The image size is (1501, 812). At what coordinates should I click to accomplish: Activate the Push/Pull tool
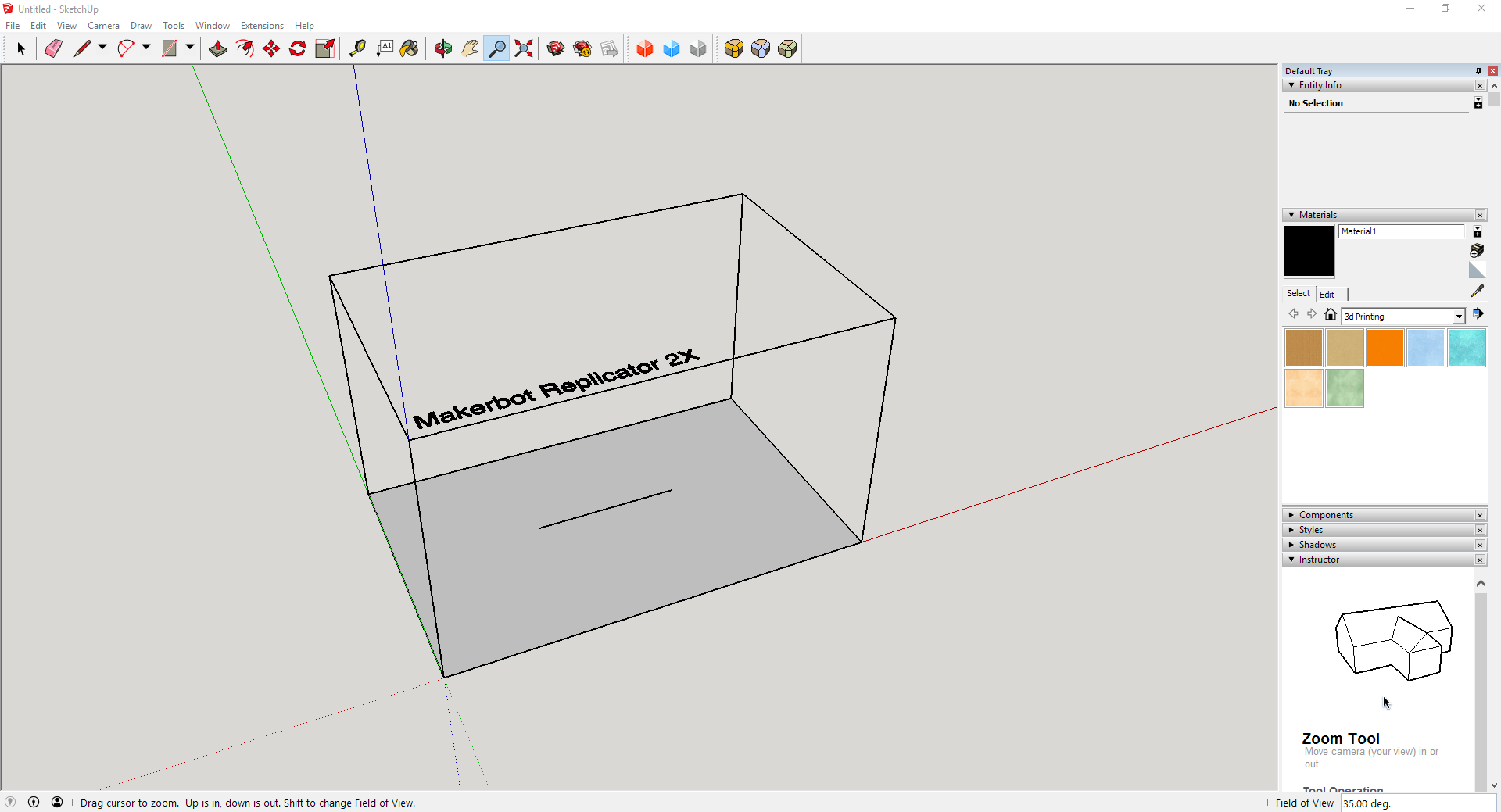(x=218, y=48)
